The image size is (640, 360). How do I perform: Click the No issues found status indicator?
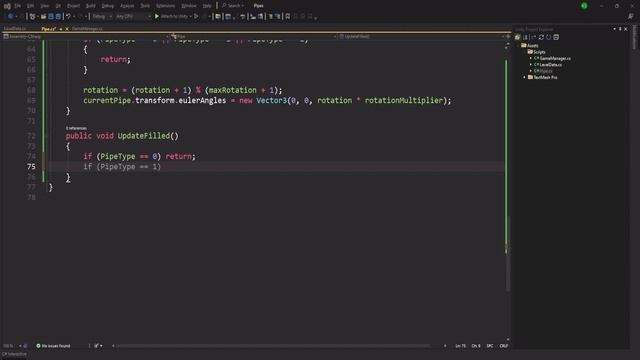click(53, 346)
